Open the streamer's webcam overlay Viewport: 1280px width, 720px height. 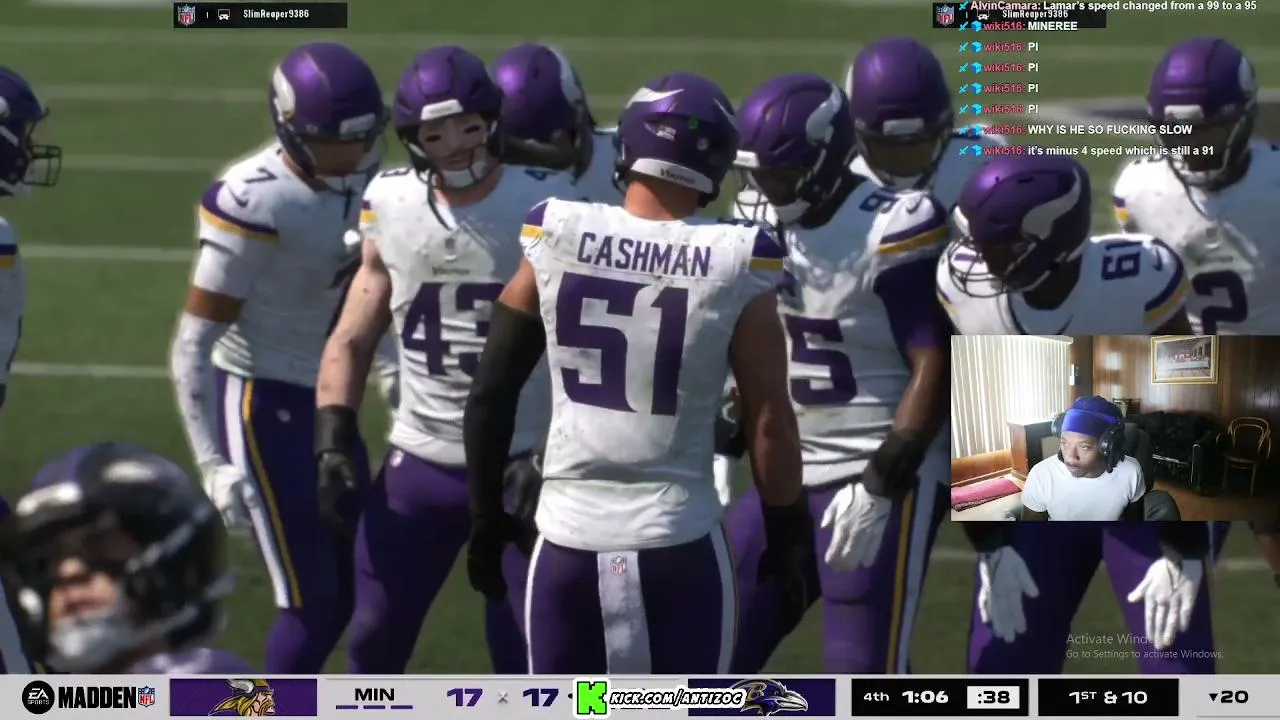(1115, 428)
